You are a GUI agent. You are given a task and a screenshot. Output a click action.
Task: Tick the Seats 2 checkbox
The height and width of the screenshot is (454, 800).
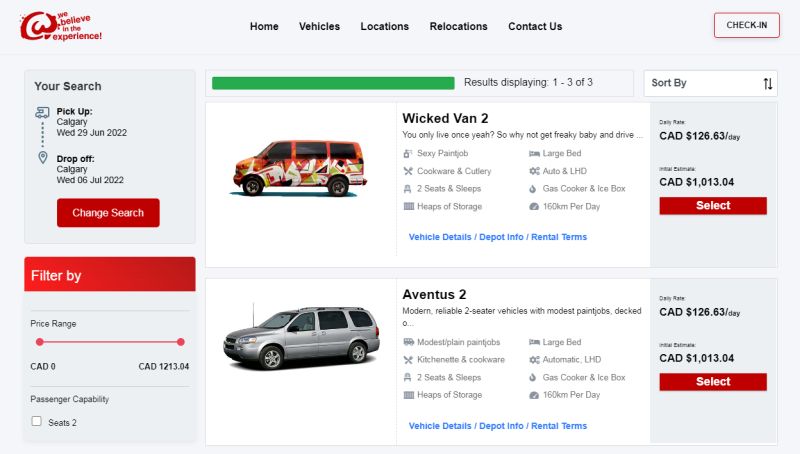(37, 421)
